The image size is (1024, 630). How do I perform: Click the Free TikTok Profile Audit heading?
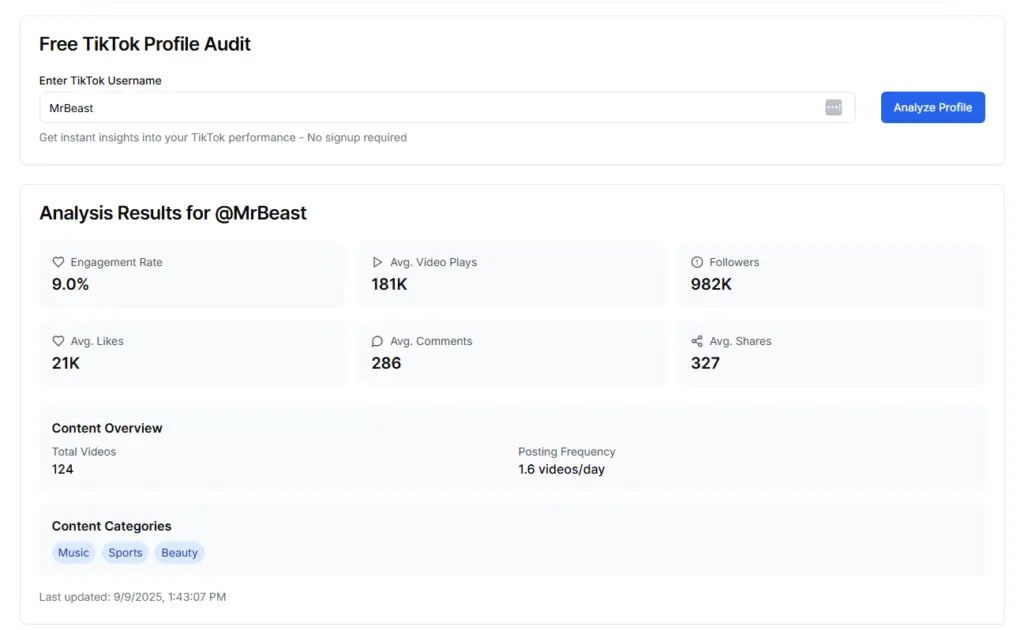(144, 44)
